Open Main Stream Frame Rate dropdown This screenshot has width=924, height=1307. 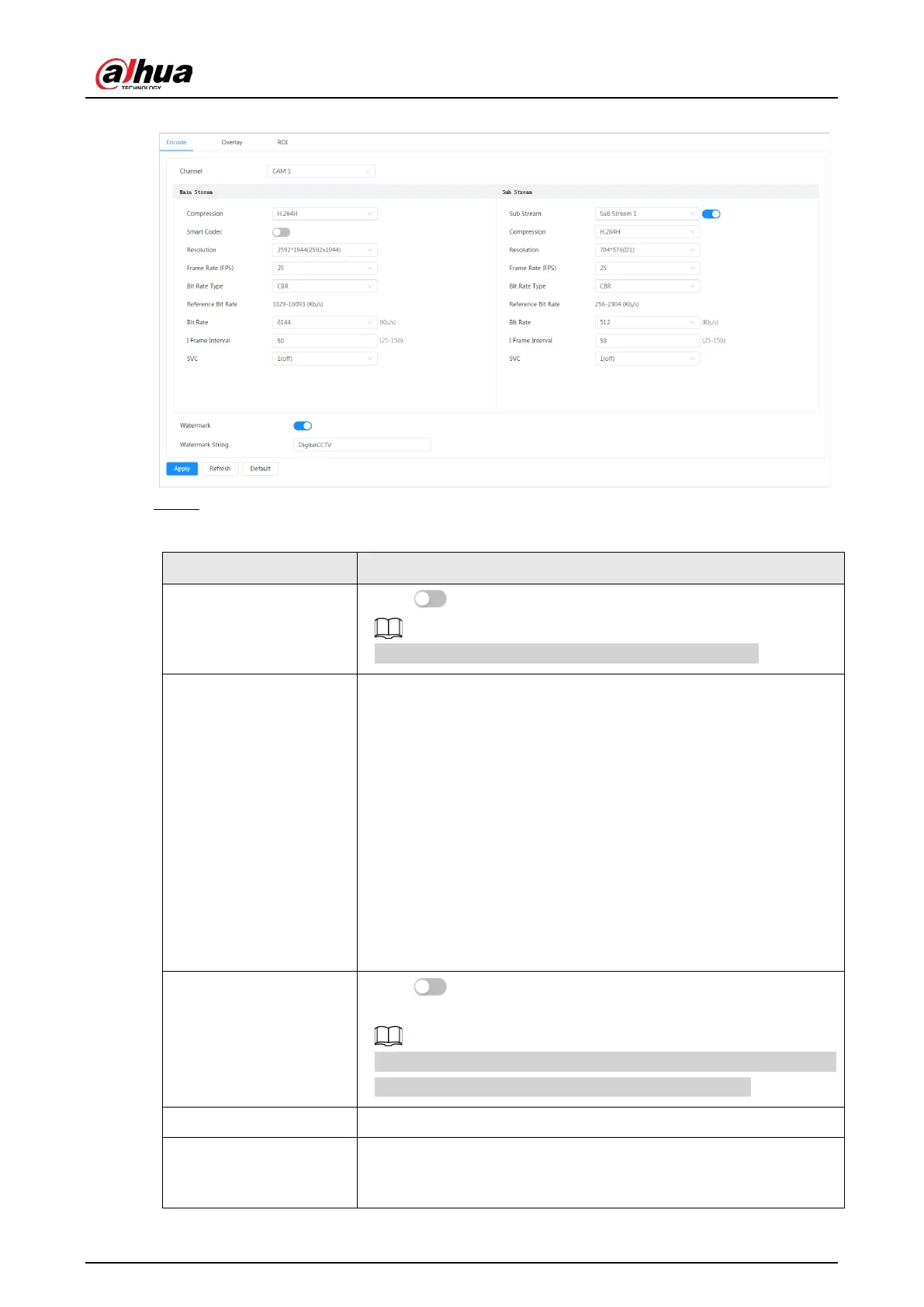324,268
